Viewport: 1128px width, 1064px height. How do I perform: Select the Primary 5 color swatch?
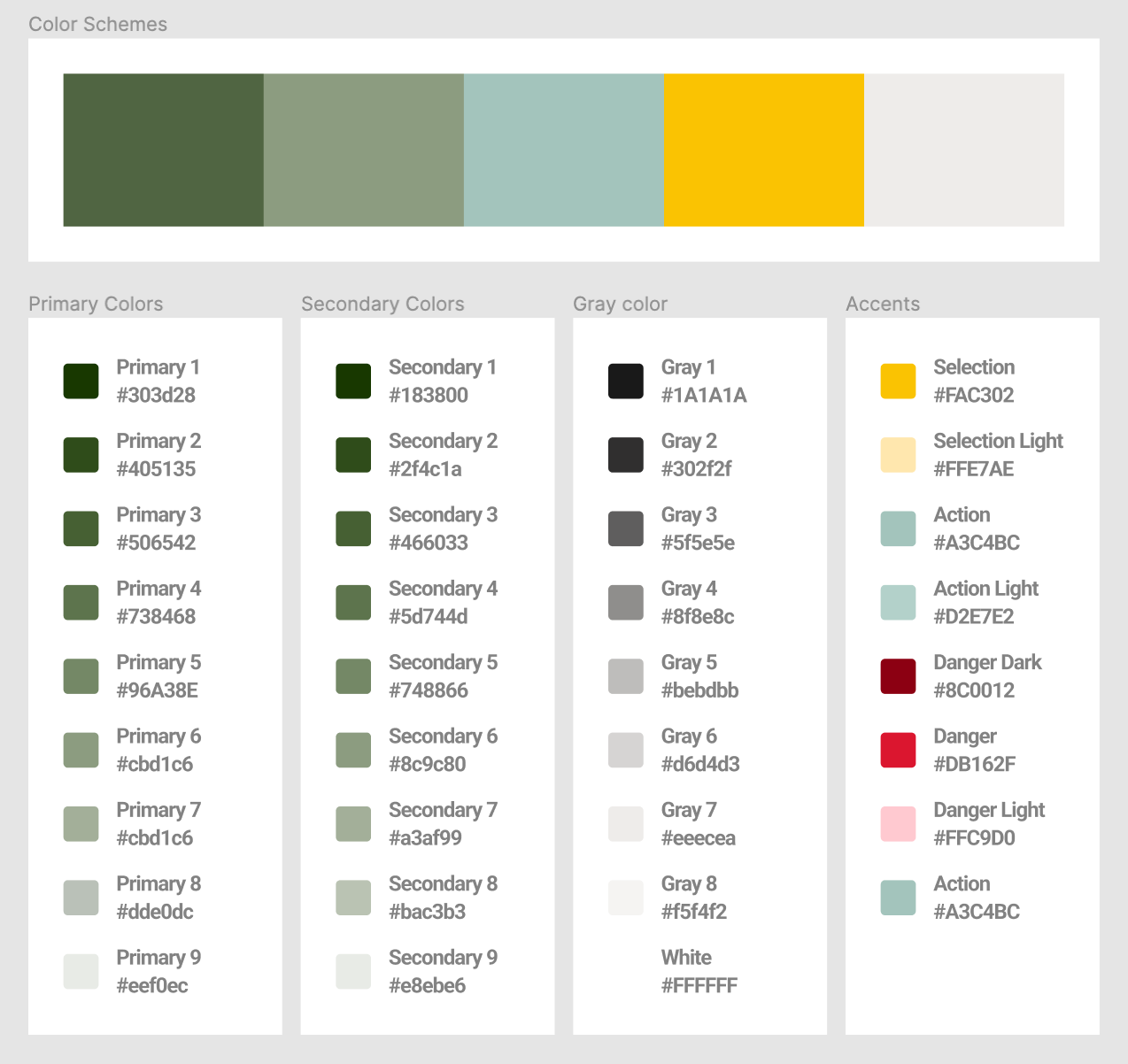(81, 676)
